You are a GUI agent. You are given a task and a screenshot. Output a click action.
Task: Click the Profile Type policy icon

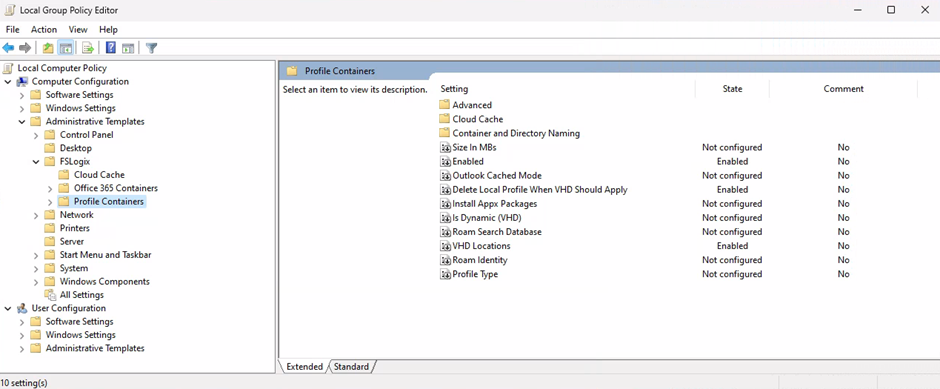coord(445,274)
